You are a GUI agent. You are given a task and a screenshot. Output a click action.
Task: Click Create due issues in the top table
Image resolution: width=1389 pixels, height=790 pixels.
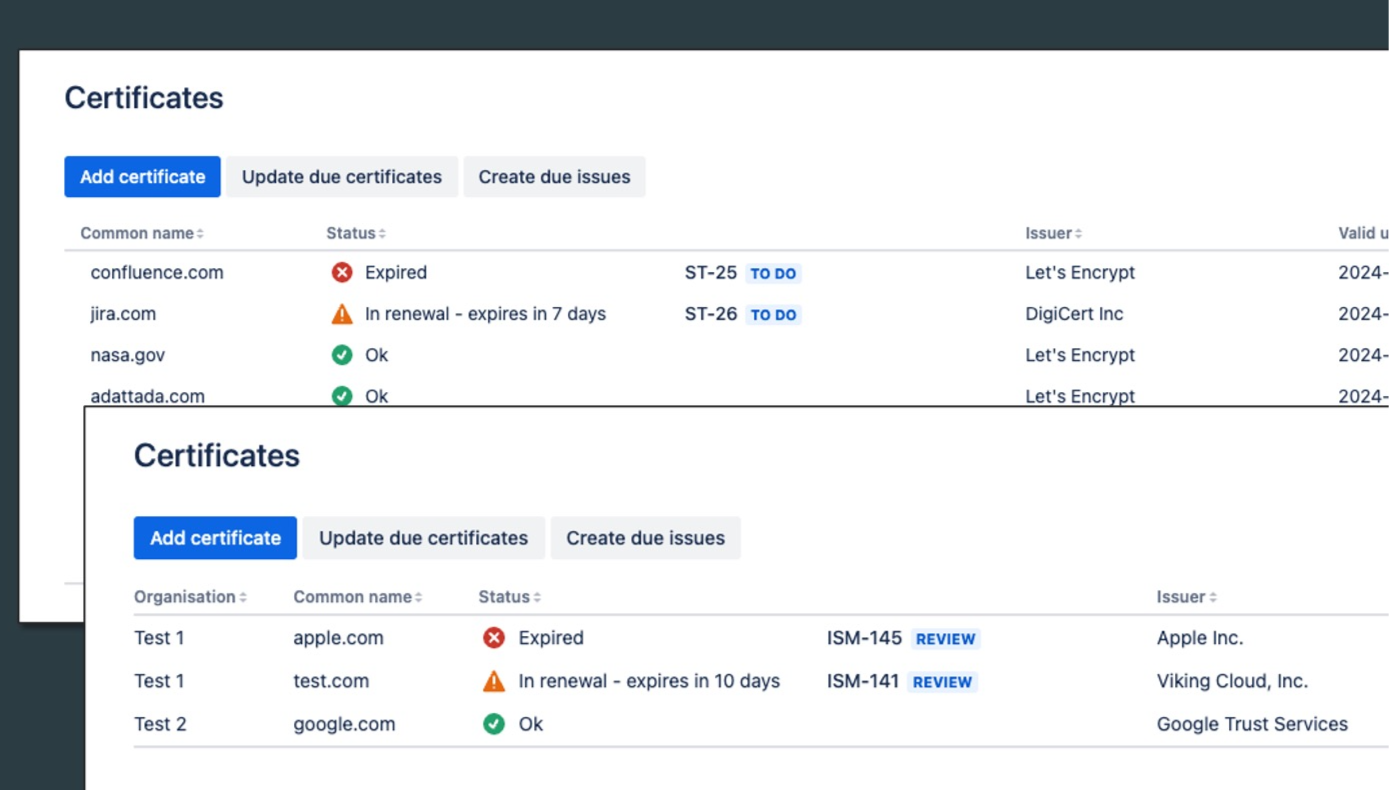(554, 176)
